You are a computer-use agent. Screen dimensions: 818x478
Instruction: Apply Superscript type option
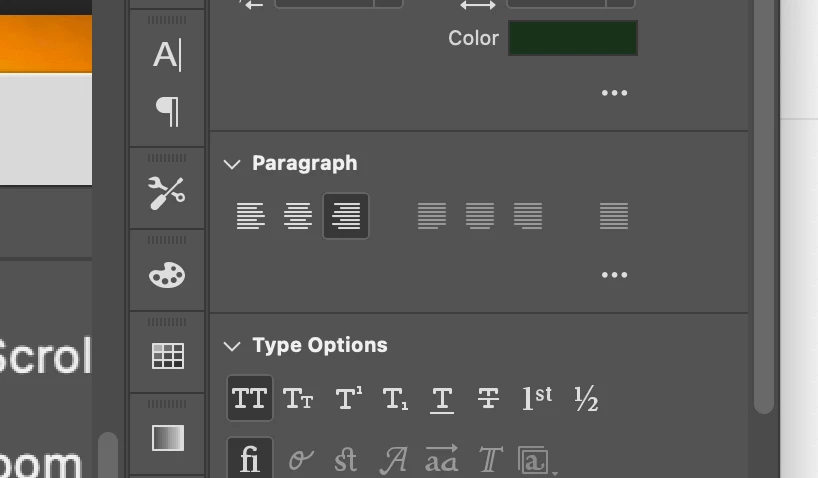pos(348,400)
